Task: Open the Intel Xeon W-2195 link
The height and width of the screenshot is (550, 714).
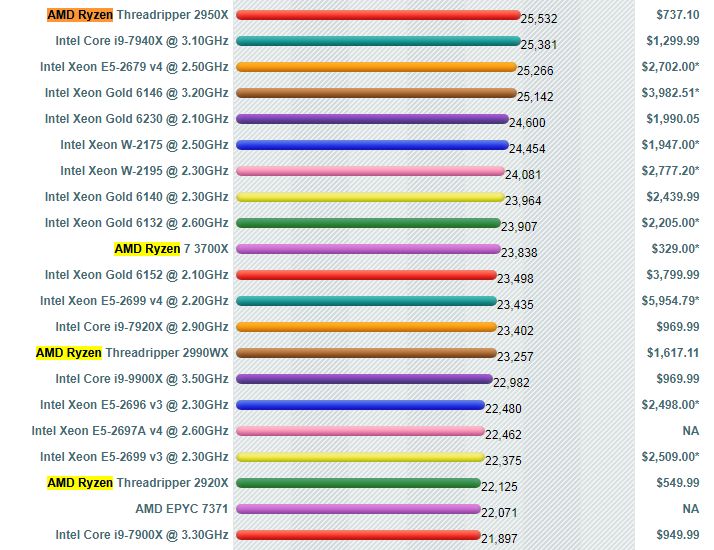Action: pyautogui.click(x=144, y=171)
